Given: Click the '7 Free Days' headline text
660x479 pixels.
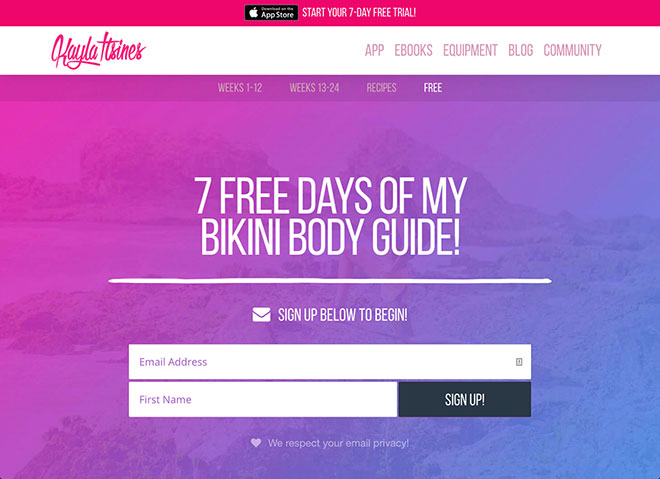Looking at the screenshot, I should pos(330,216).
